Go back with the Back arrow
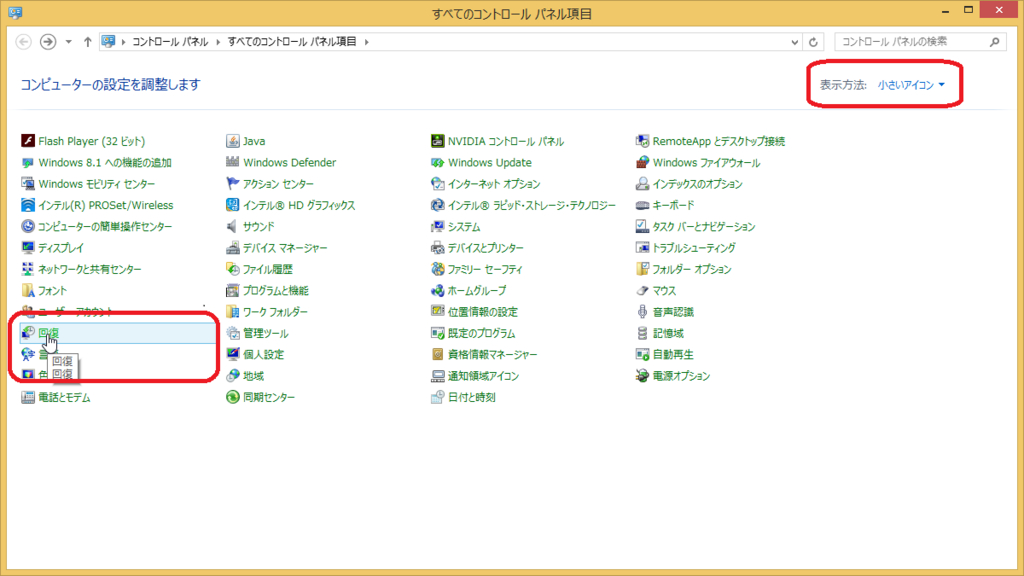1024x576 pixels. coord(24,42)
